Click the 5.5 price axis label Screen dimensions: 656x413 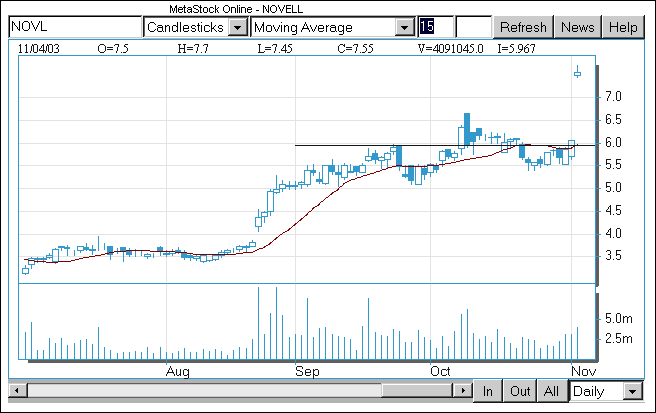(x=613, y=165)
